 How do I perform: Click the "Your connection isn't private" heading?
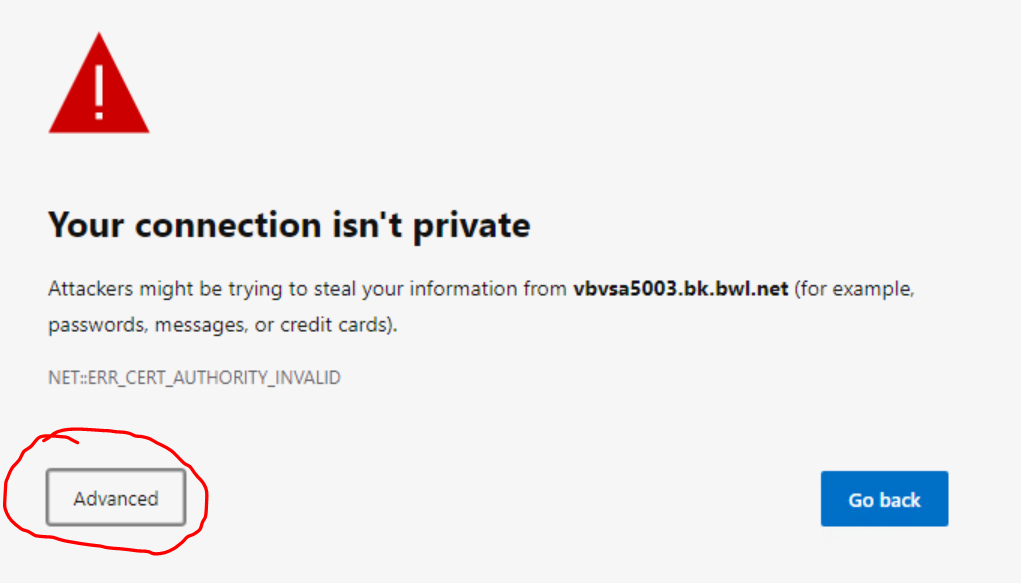pos(289,225)
